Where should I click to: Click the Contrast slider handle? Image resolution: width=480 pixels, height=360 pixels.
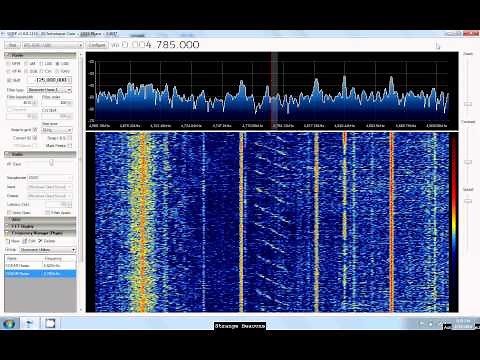[468, 162]
